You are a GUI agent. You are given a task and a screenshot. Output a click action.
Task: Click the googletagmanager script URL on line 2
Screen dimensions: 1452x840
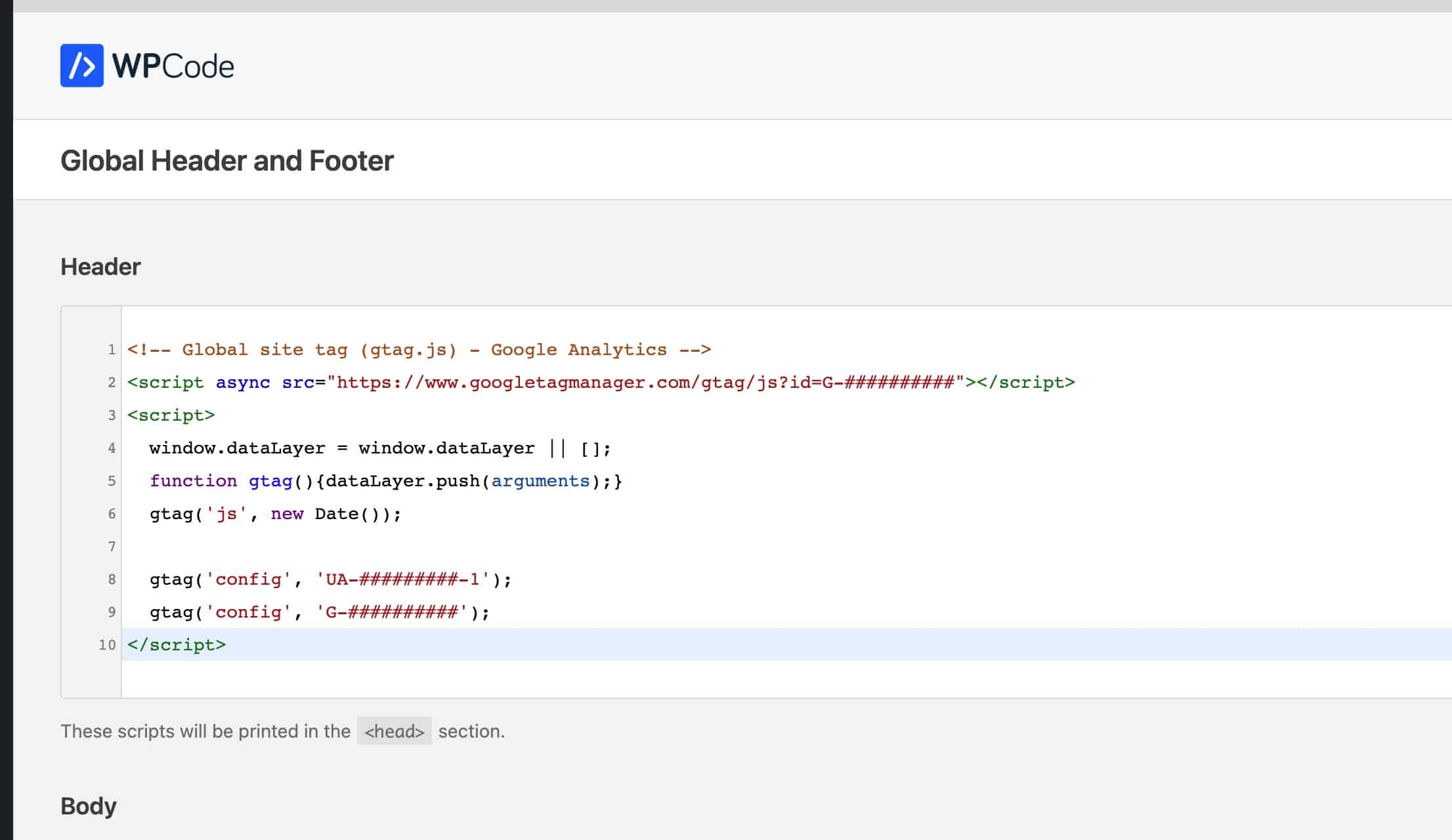646,383
